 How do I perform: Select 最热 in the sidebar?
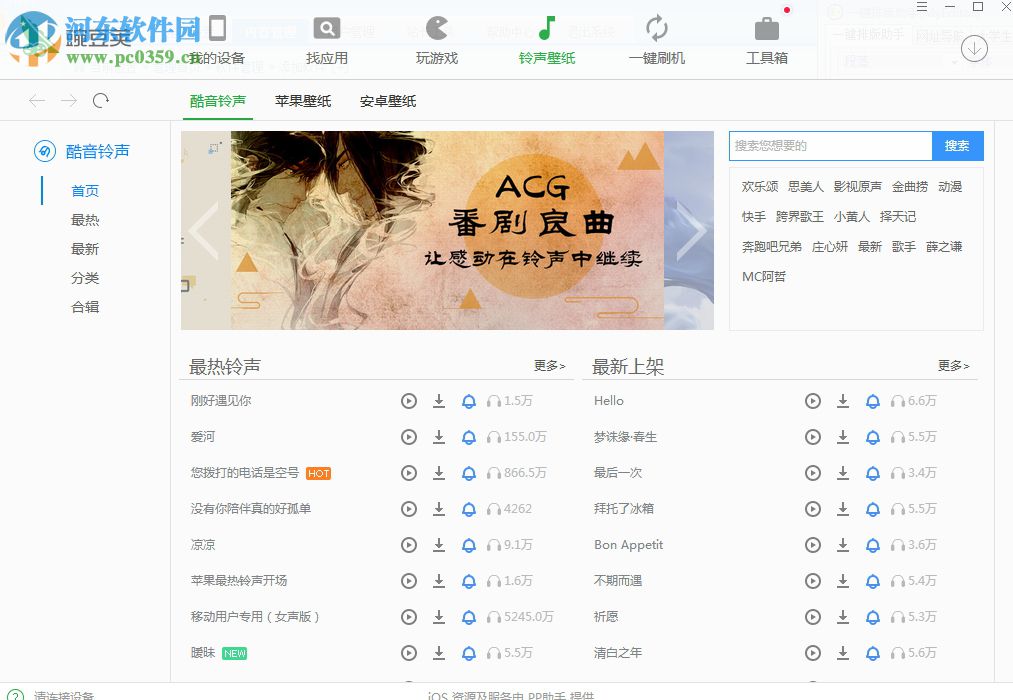84,219
